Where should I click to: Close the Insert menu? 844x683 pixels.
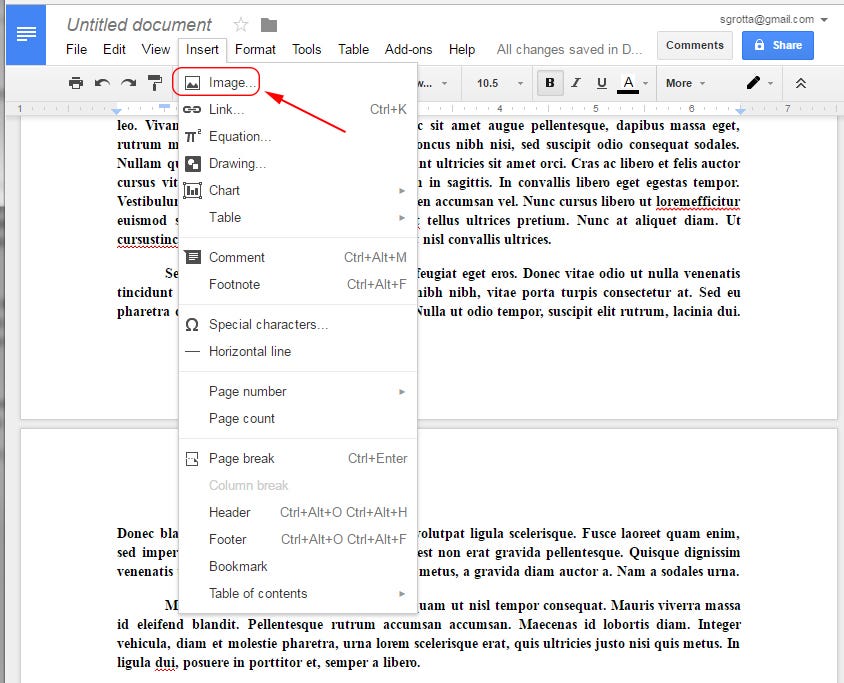(202, 50)
